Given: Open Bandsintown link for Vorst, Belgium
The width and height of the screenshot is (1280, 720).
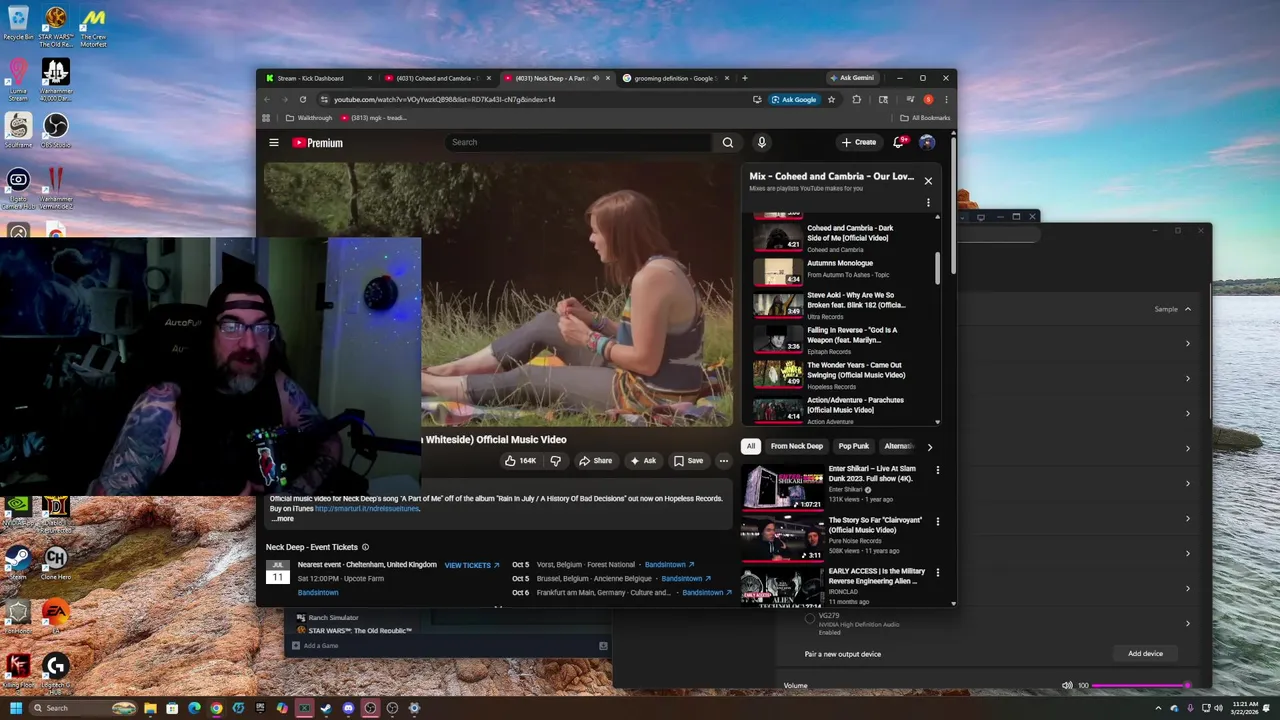Looking at the screenshot, I should tap(669, 565).
